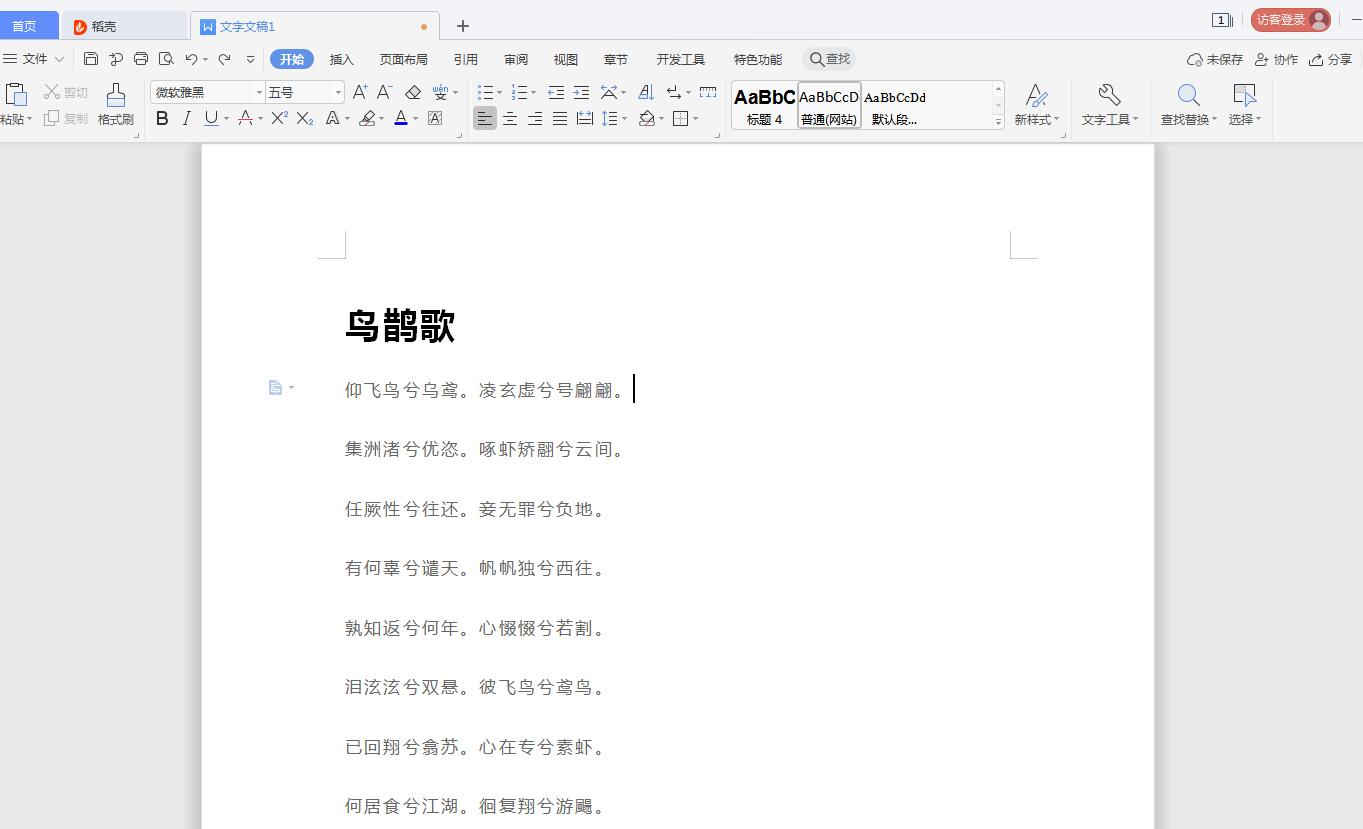Click the 分享 share button
Screen dimensions: 1363x829
(1331, 59)
